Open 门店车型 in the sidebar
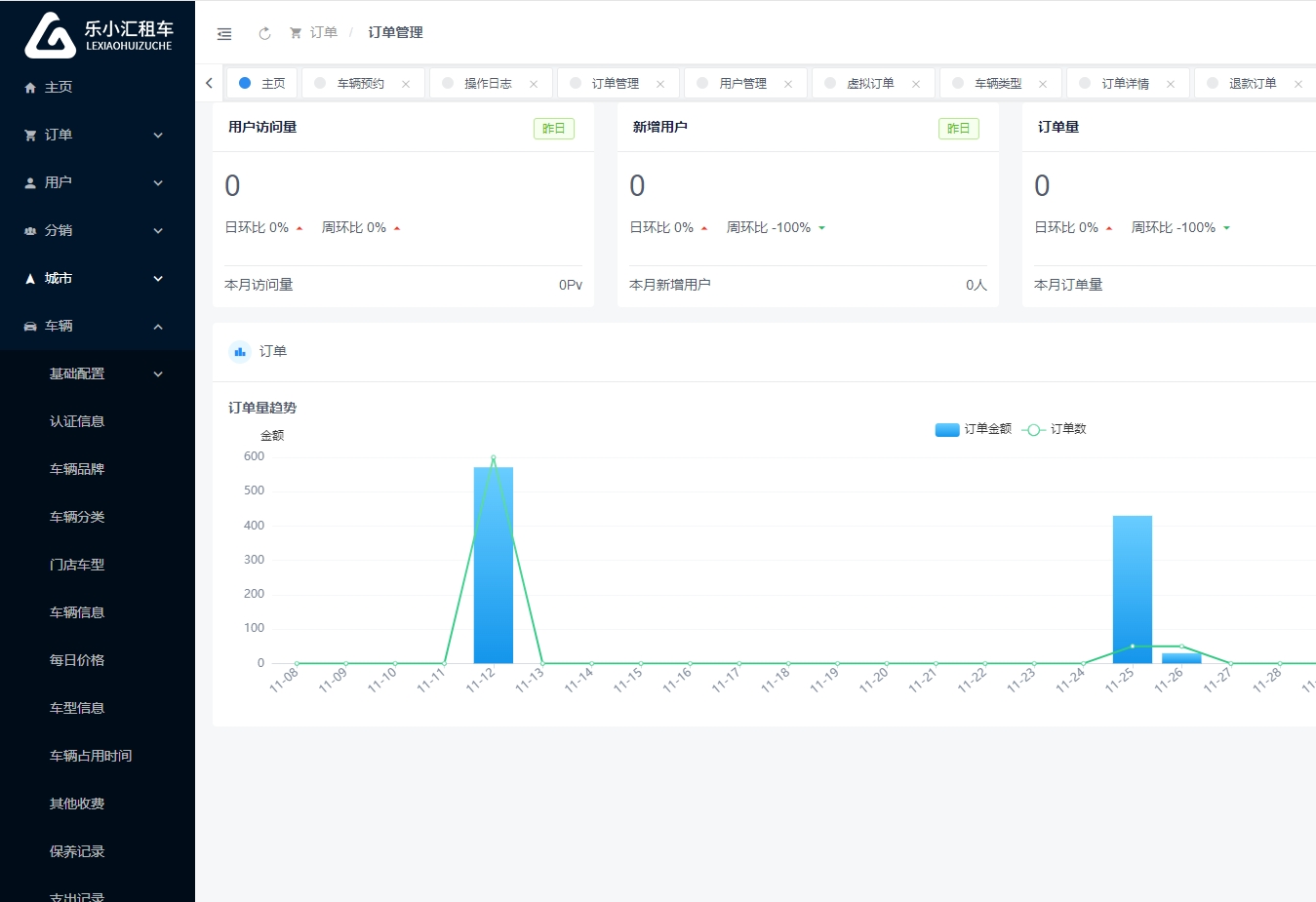Viewport: 1316px width, 902px height. tap(98, 565)
